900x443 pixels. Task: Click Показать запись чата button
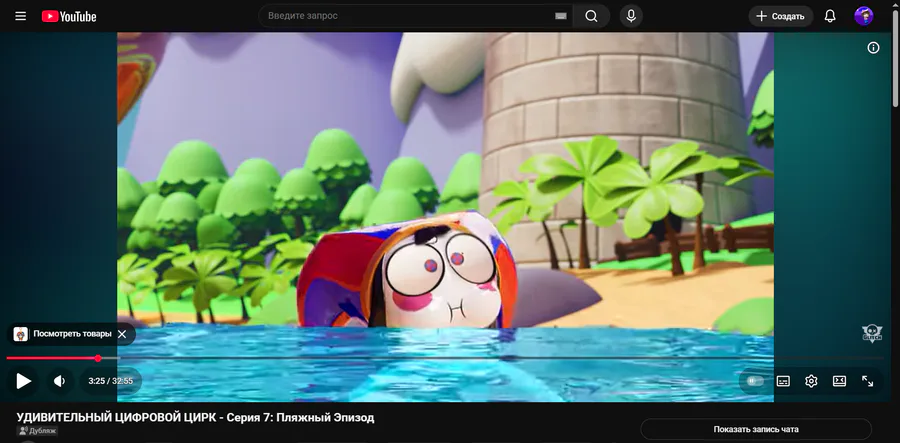click(x=756, y=429)
